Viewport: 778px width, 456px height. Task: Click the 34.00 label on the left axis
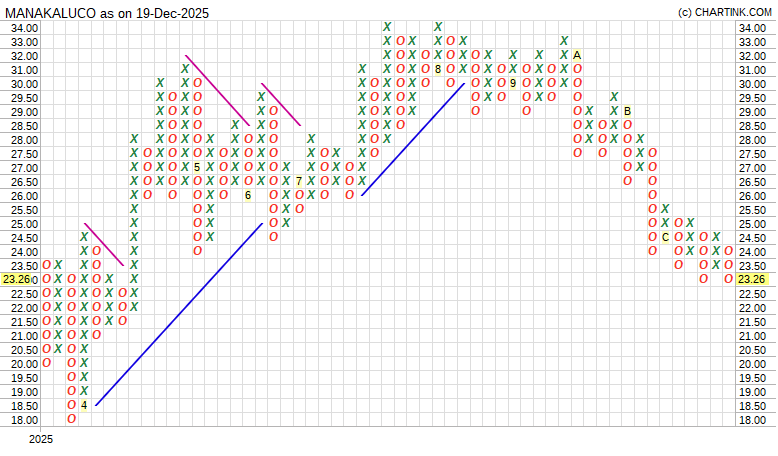click(24, 28)
